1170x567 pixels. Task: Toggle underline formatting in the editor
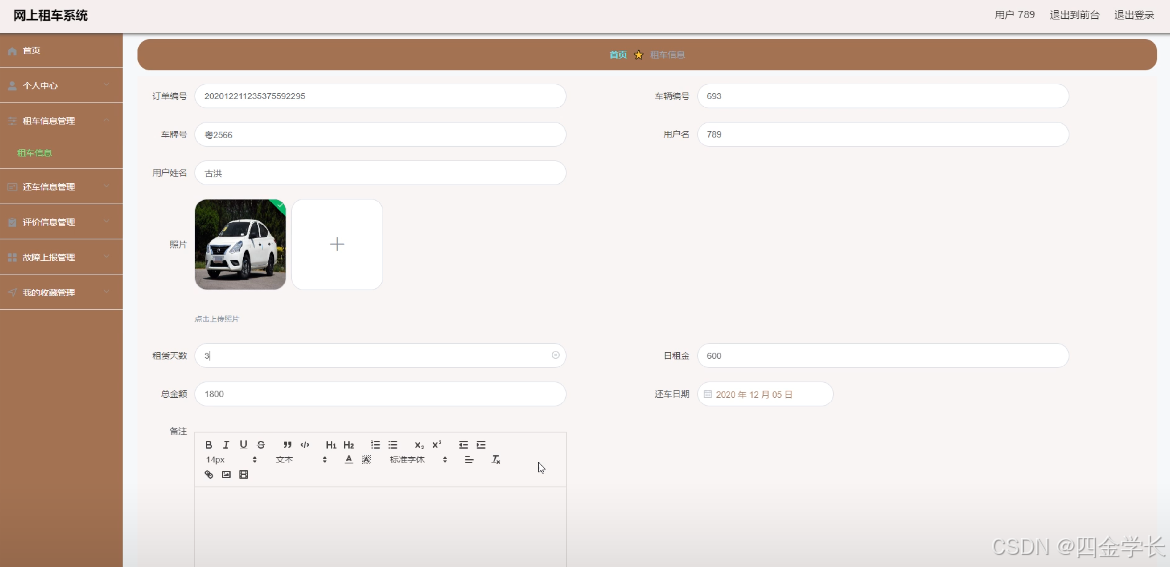click(x=243, y=445)
